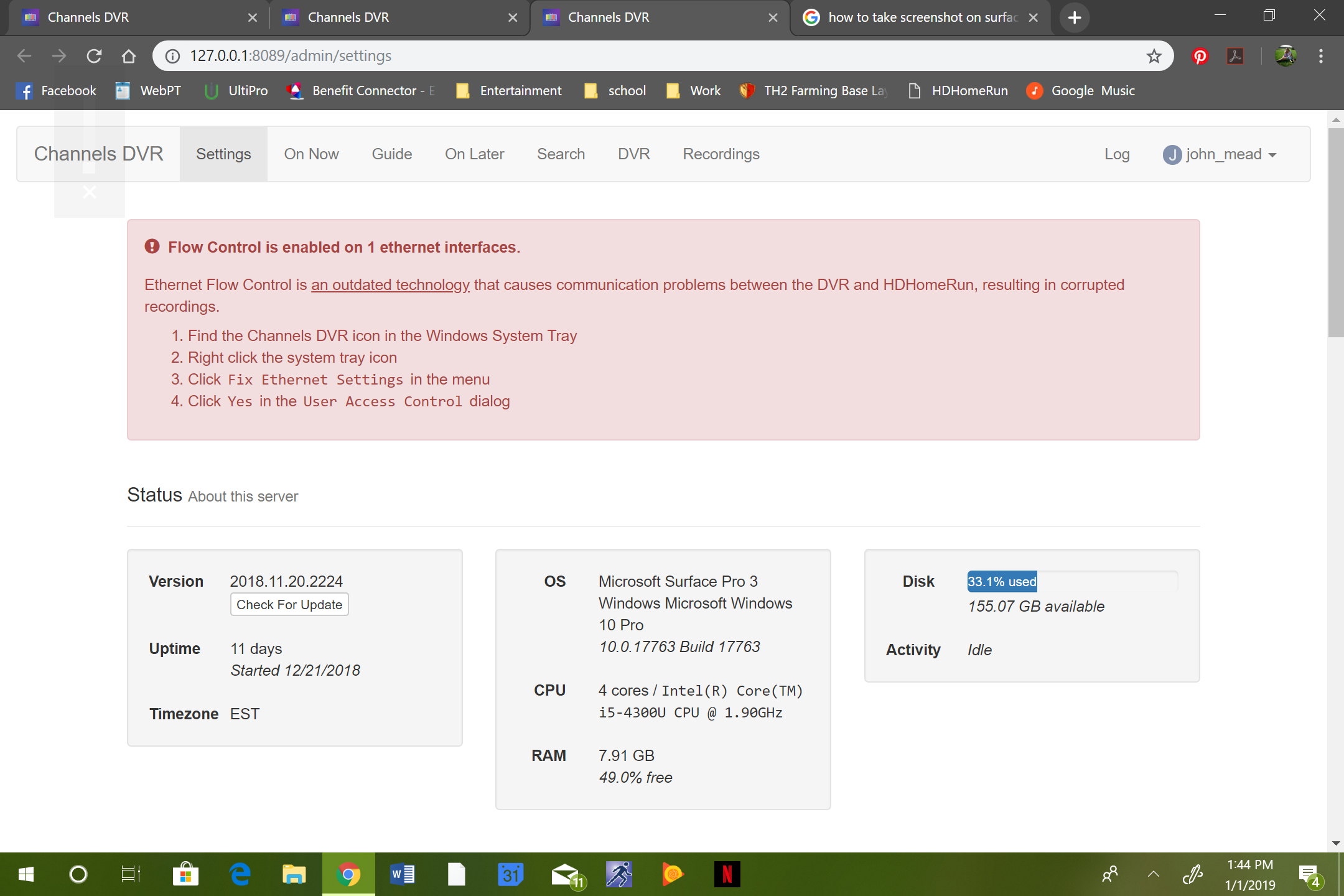Open the outdated technology link
Viewport: 1344px width, 896px height.
click(390, 284)
